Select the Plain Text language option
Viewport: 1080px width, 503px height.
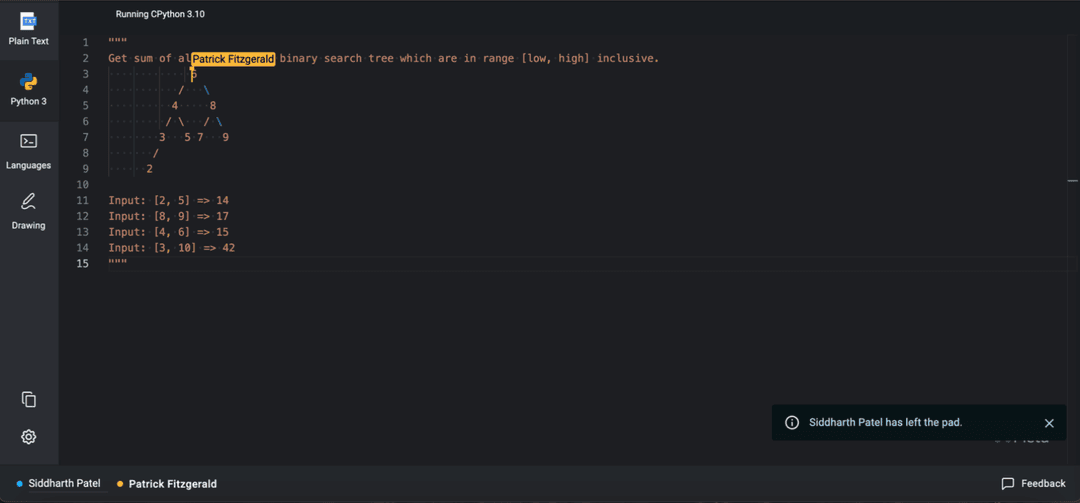coord(28,30)
